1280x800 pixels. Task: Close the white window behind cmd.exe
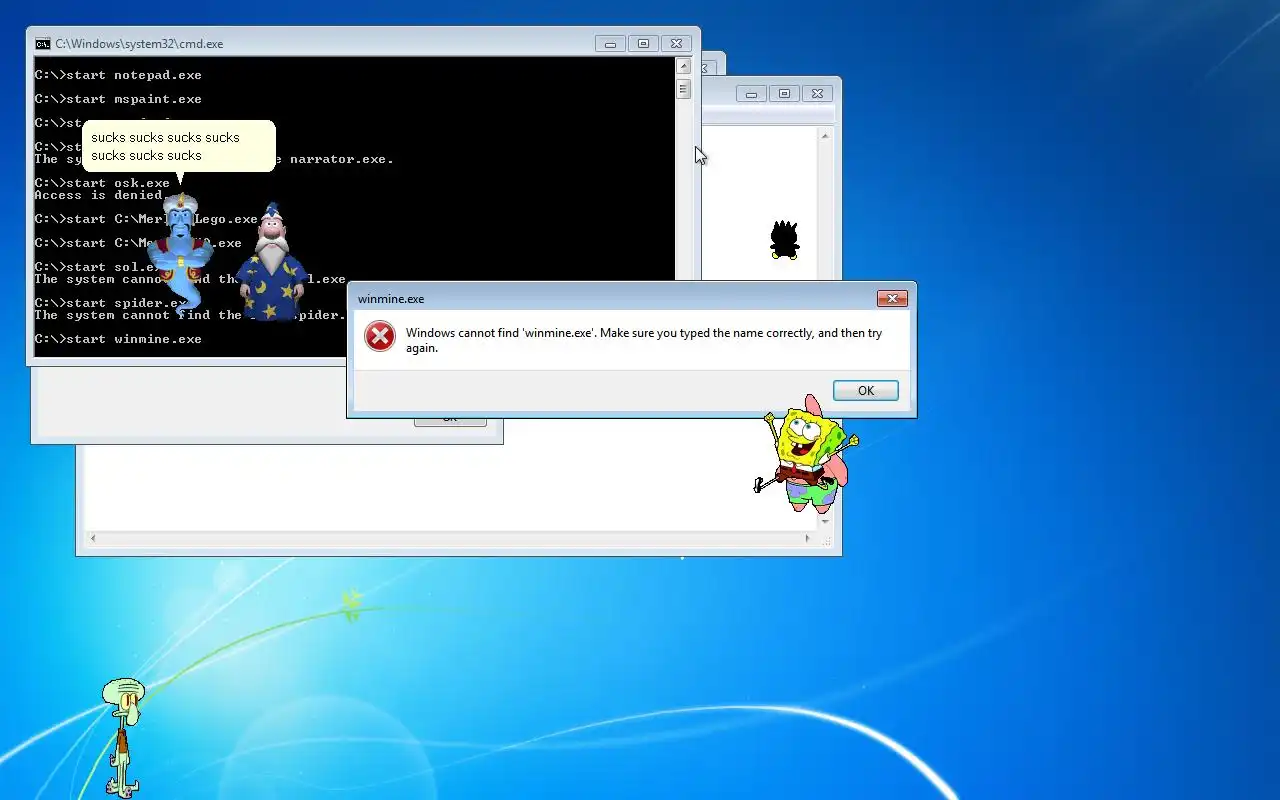coord(817,94)
